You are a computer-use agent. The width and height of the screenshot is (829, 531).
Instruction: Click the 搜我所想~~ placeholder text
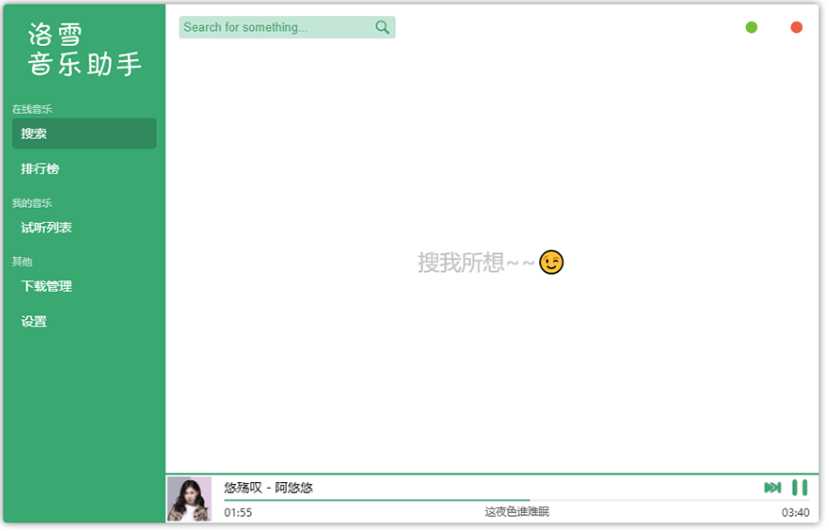pyautogui.click(x=476, y=262)
